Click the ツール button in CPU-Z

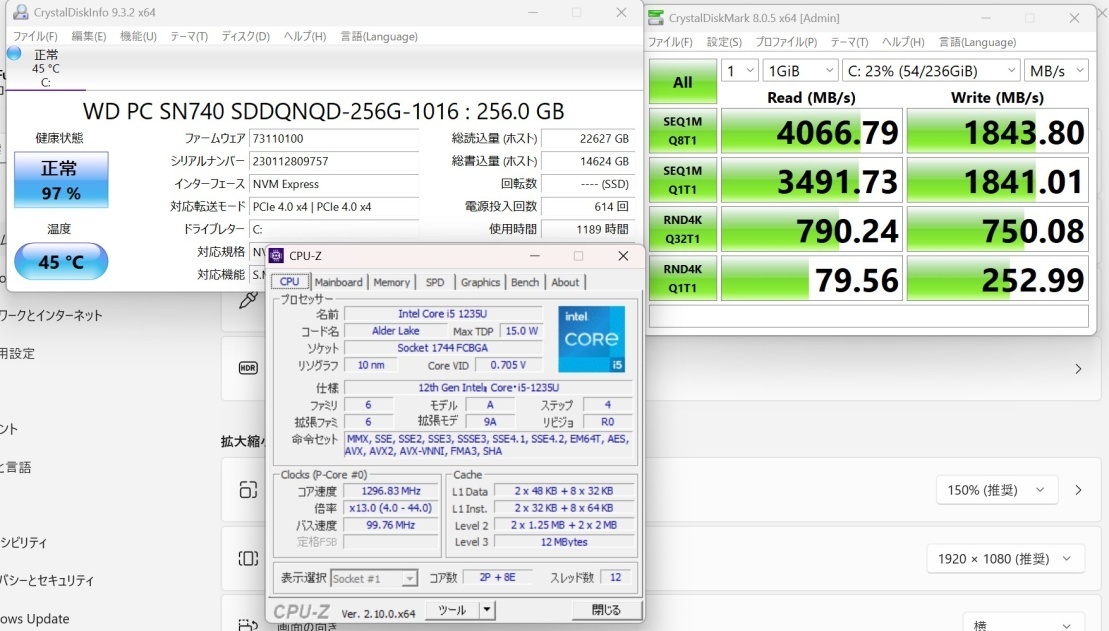[452, 610]
